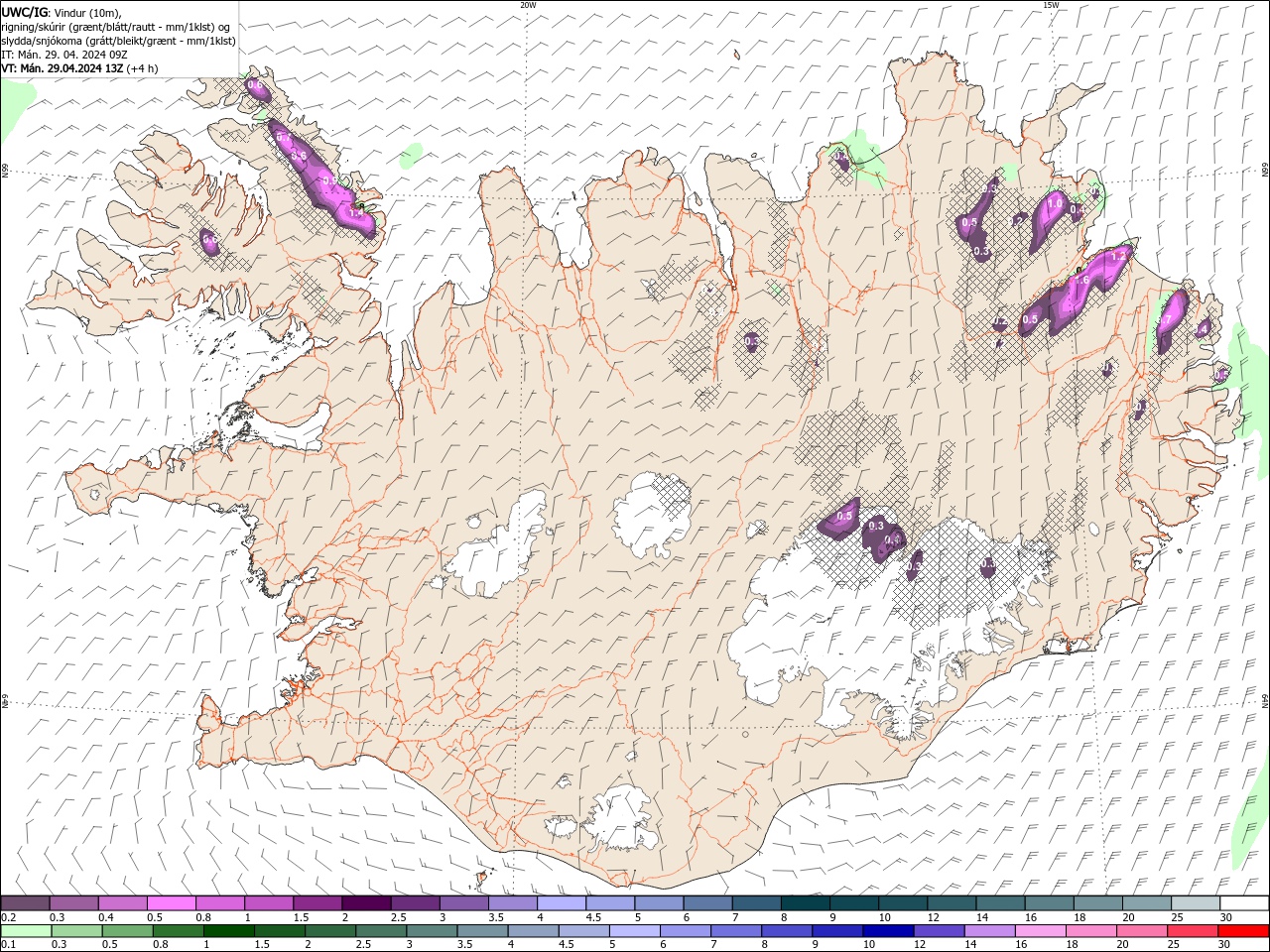Select the 'IT: Mán. 29. 04. 2024 09Z' line
1270x952 pixels.
coord(65,55)
